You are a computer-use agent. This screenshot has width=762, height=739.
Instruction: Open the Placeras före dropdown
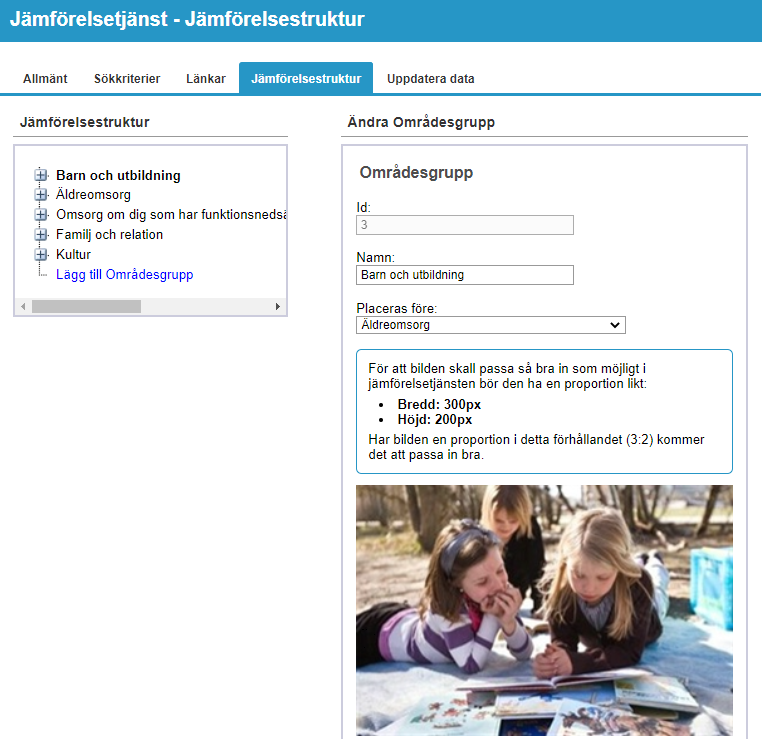click(x=491, y=325)
